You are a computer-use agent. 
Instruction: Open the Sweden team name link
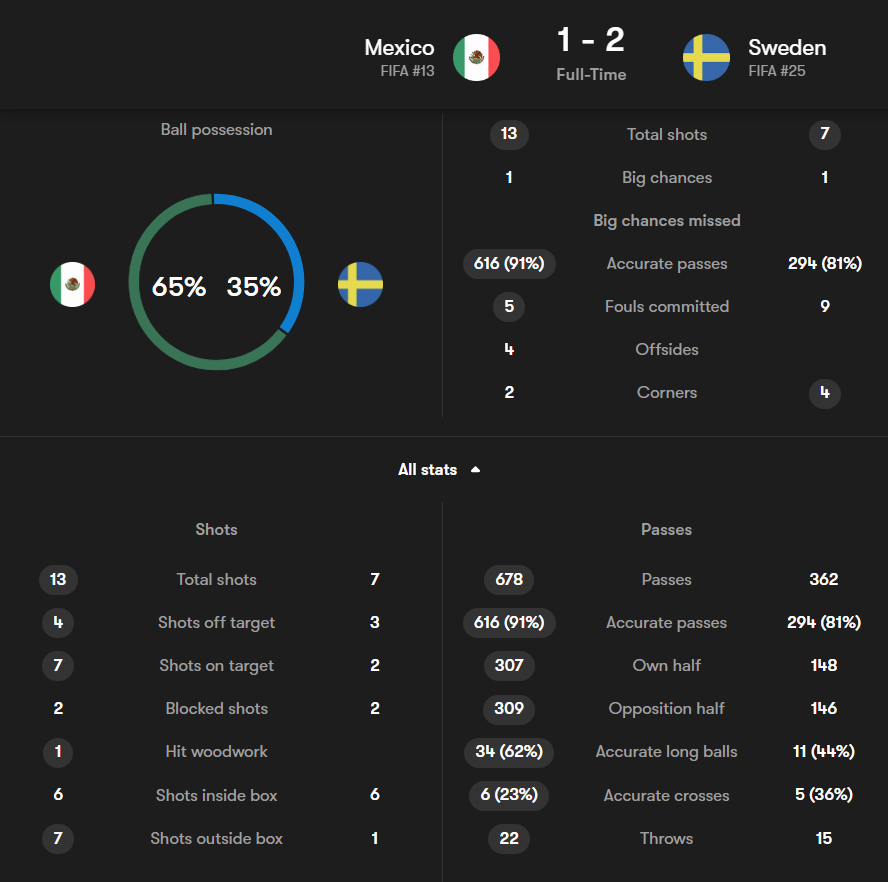(x=787, y=47)
